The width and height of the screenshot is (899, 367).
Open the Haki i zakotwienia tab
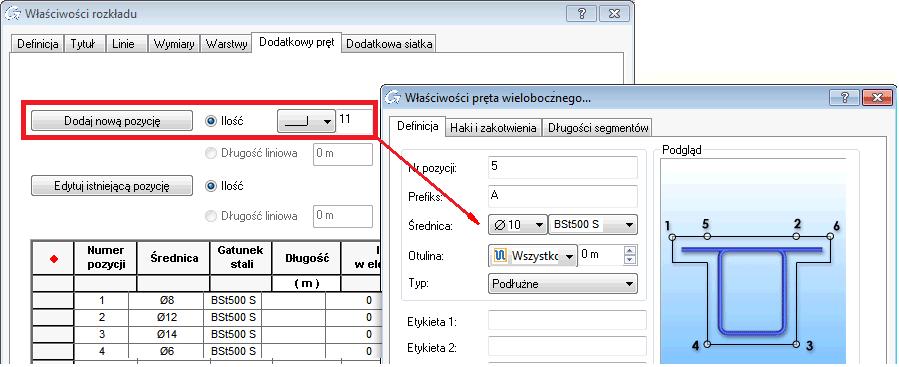[493, 128]
